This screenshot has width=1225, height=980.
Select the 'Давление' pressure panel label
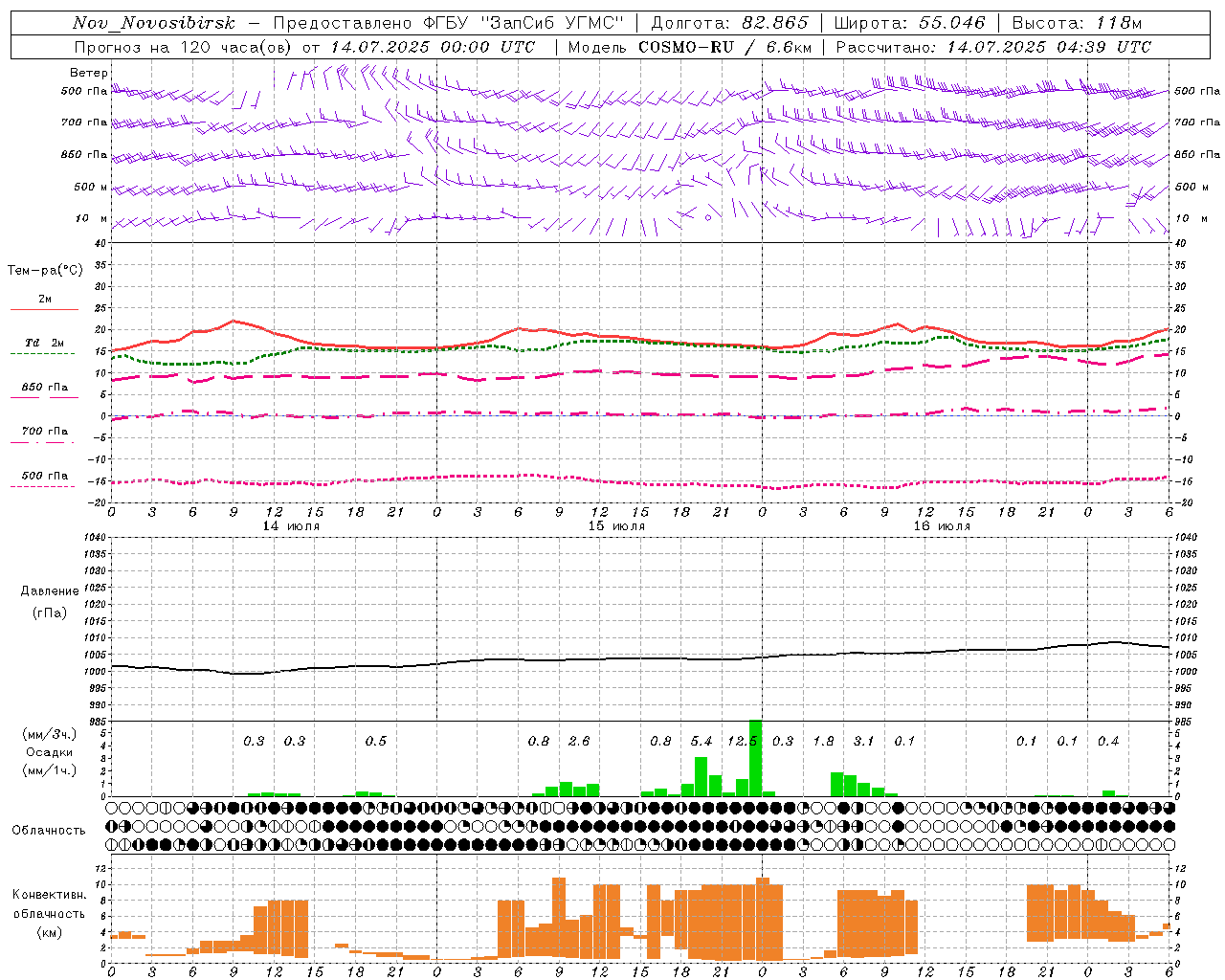[49, 591]
